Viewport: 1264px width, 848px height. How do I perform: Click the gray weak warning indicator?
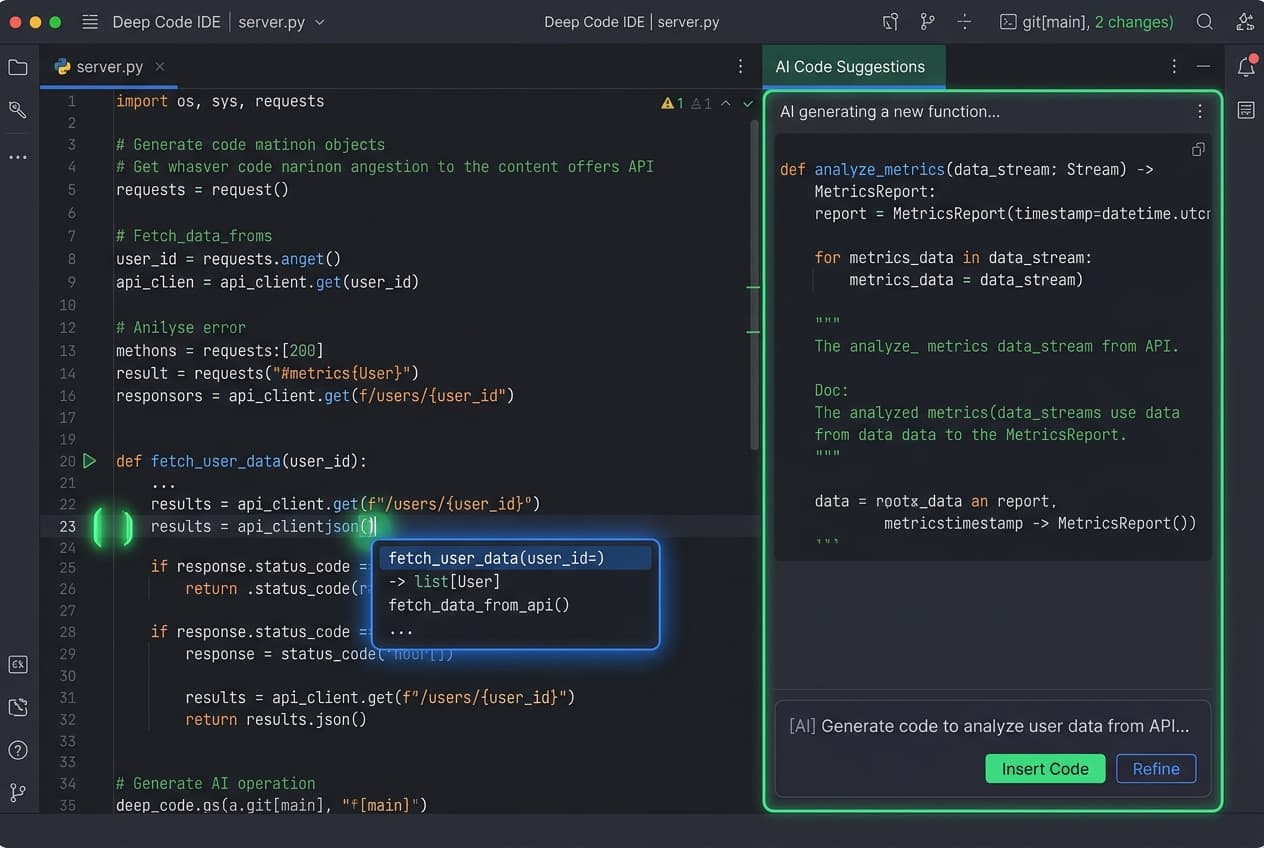click(701, 103)
